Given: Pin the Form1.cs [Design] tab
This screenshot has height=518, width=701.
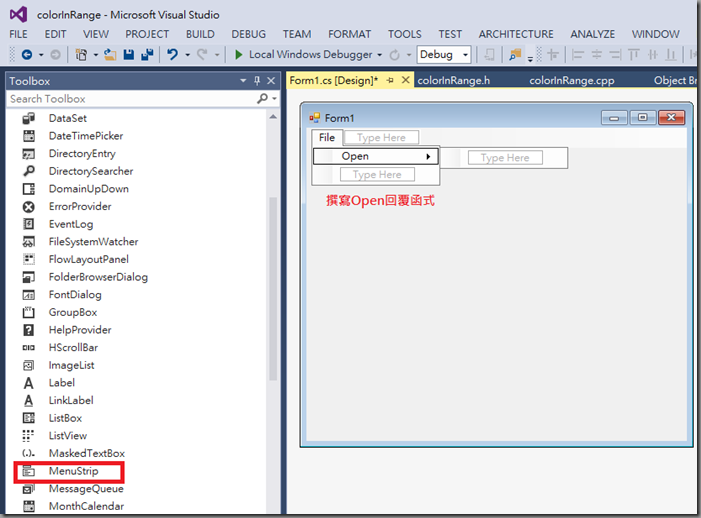Looking at the screenshot, I should [x=390, y=80].
